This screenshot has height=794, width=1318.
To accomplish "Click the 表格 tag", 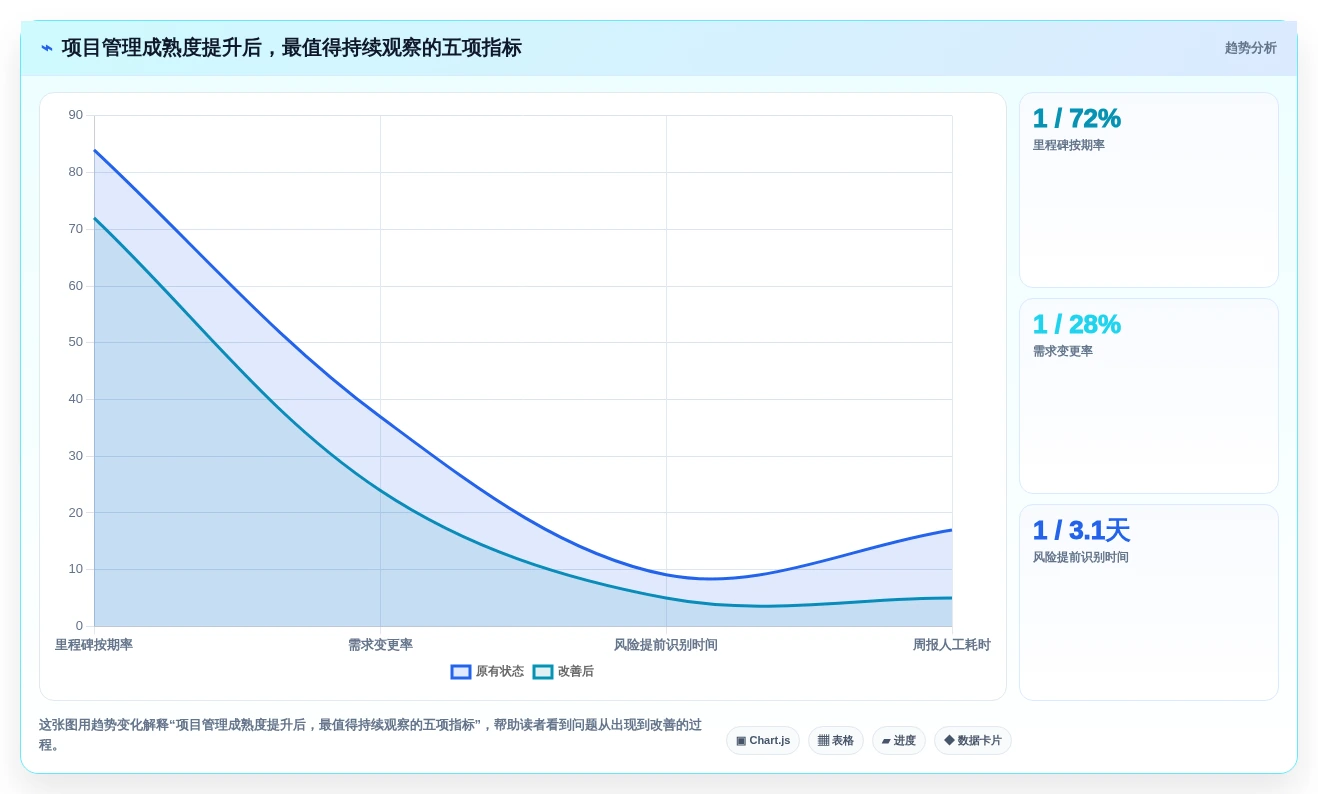I will (836, 741).
